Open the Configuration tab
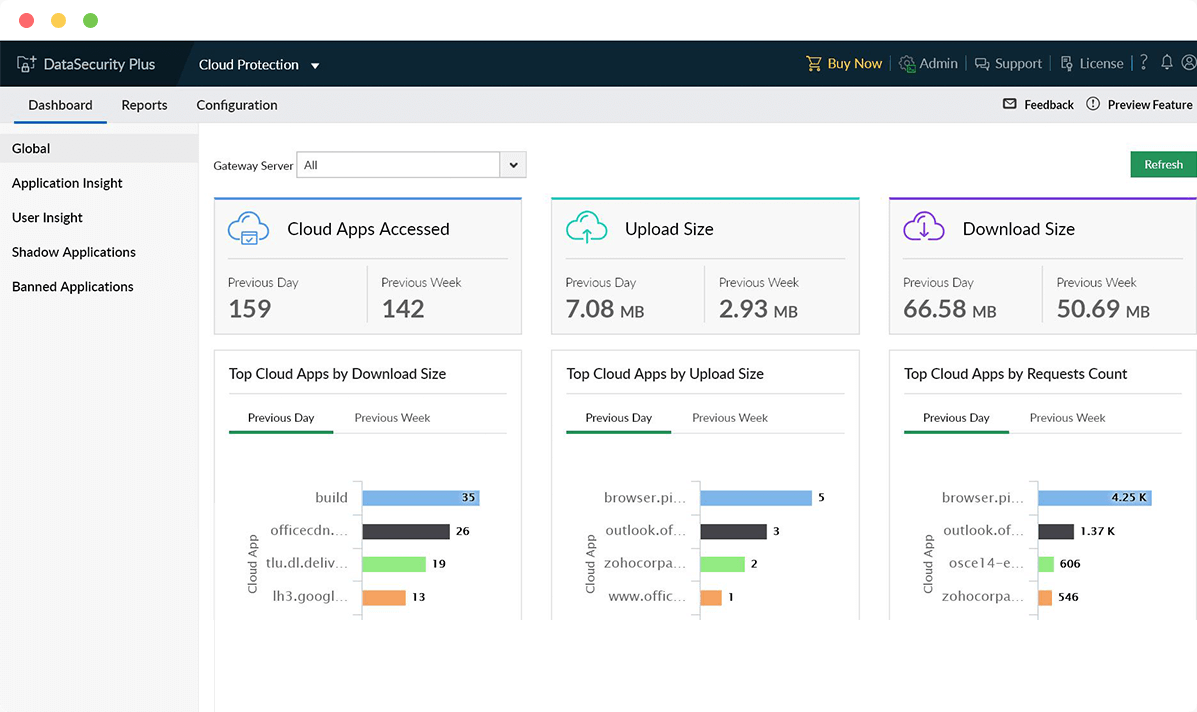The image size is (1197, 712). [x=237, y=105]
